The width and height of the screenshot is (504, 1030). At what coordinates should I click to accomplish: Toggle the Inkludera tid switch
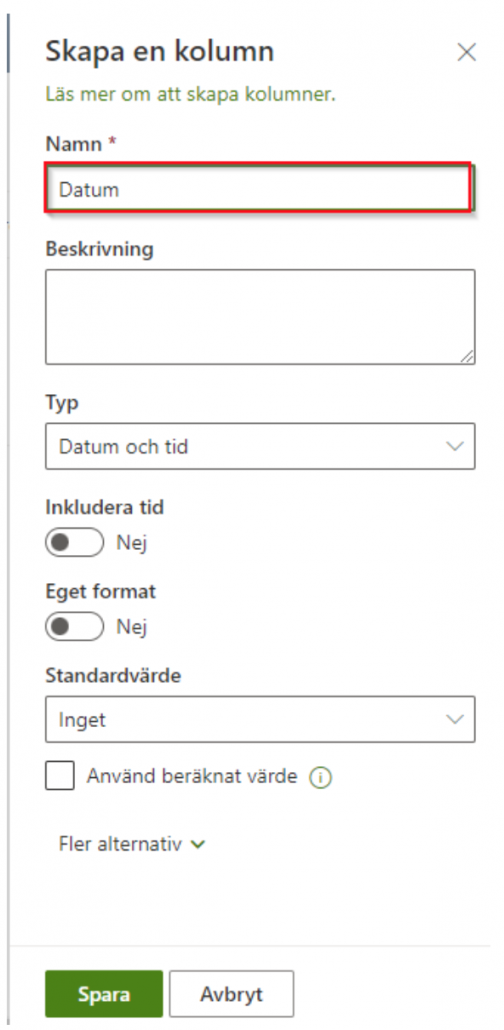(x=74, y=543)
